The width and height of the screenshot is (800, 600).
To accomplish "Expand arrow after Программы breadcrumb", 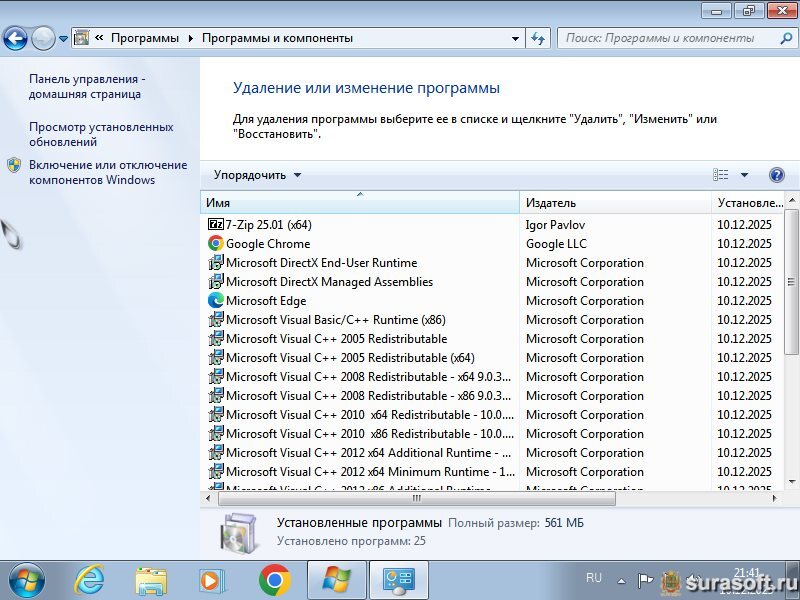I will tap(191, 38).
